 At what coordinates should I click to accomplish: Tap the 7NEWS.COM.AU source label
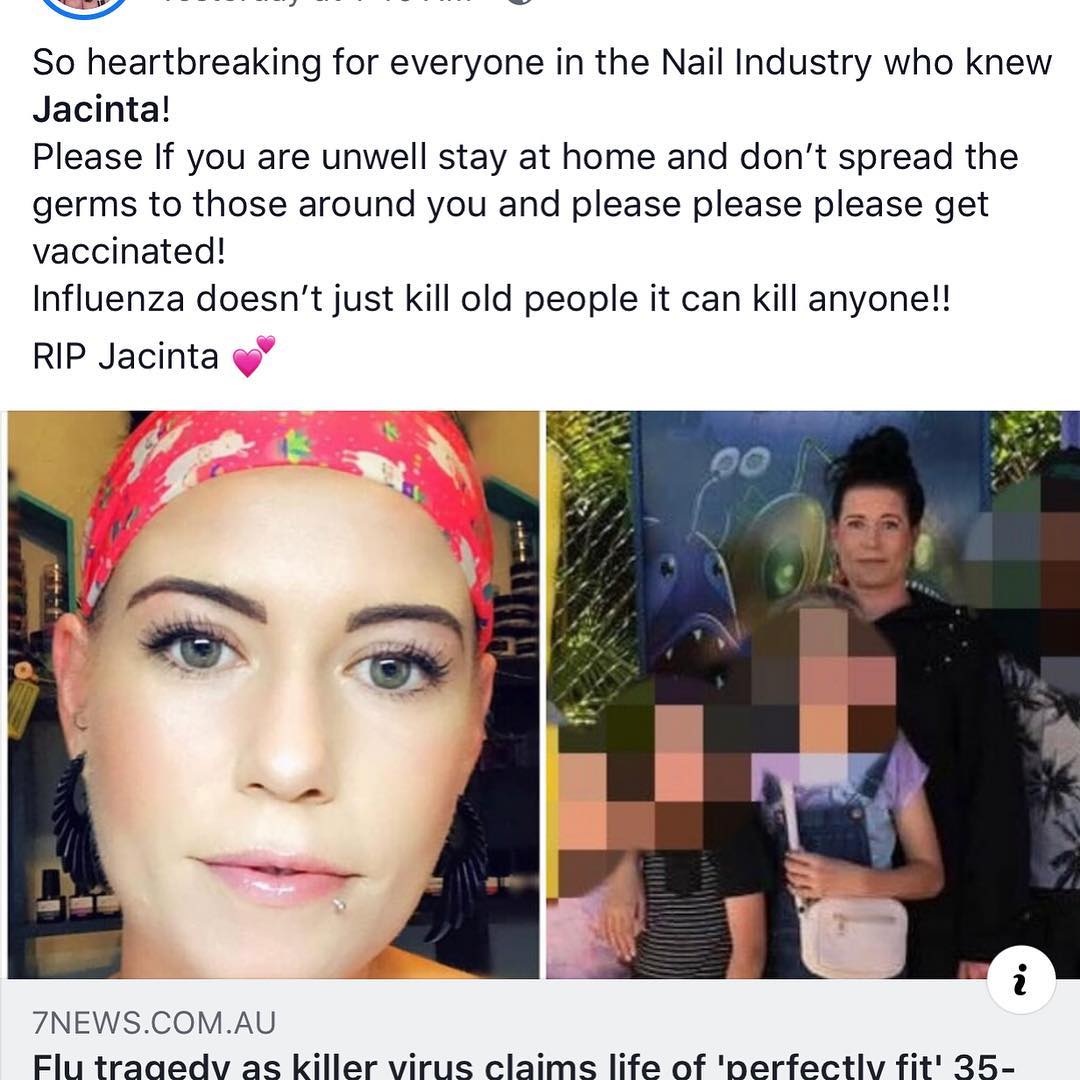154,1023
